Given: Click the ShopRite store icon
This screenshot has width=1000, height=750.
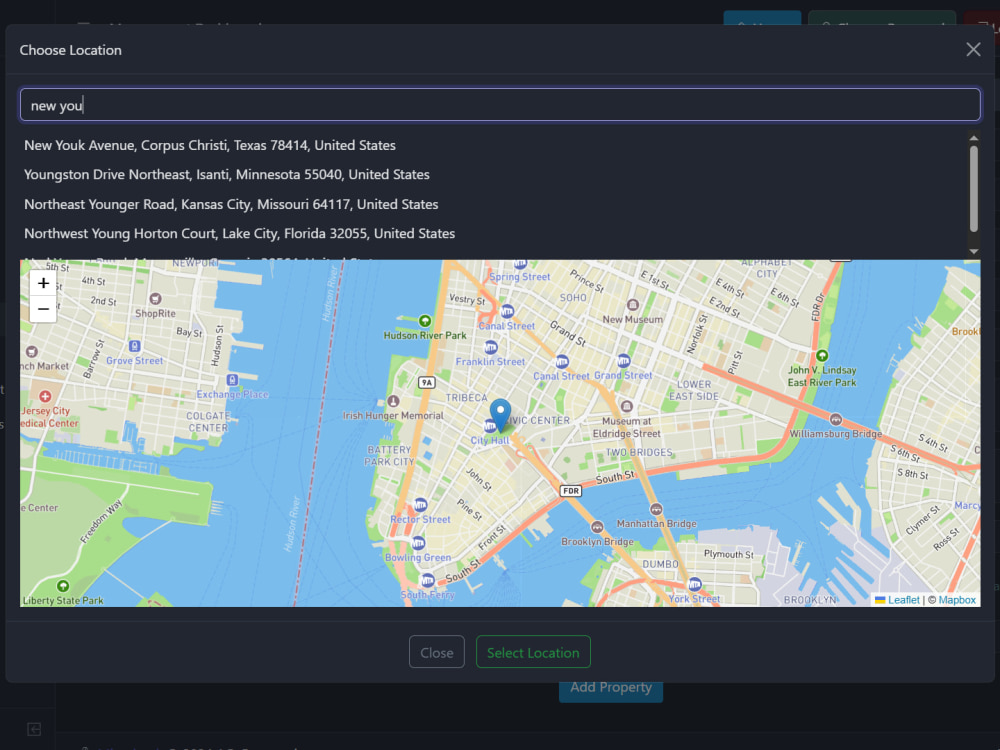Looking at the screenshot, I should click(x=155, y=298).
